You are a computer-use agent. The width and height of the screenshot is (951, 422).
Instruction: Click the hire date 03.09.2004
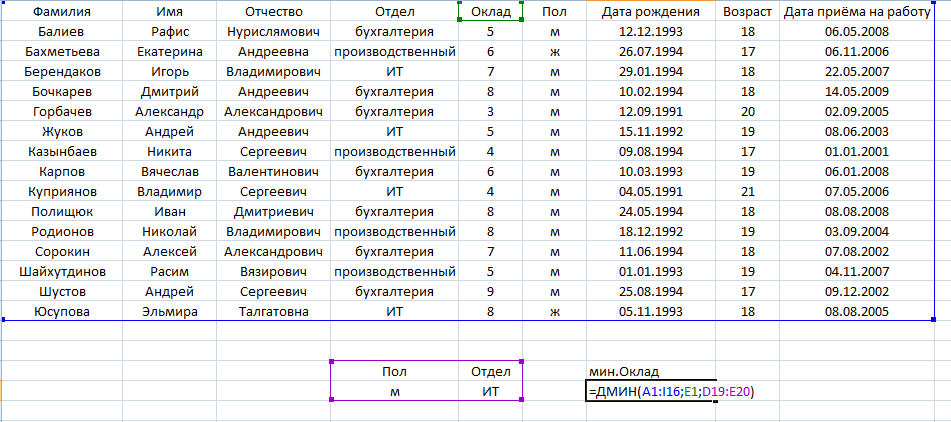tap(857, 232)
